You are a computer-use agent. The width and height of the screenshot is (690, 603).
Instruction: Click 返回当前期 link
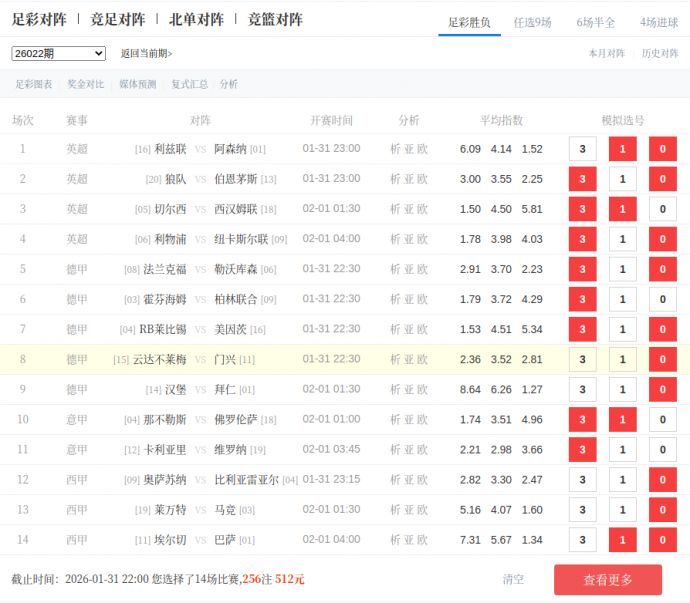[x=146, y=54]
